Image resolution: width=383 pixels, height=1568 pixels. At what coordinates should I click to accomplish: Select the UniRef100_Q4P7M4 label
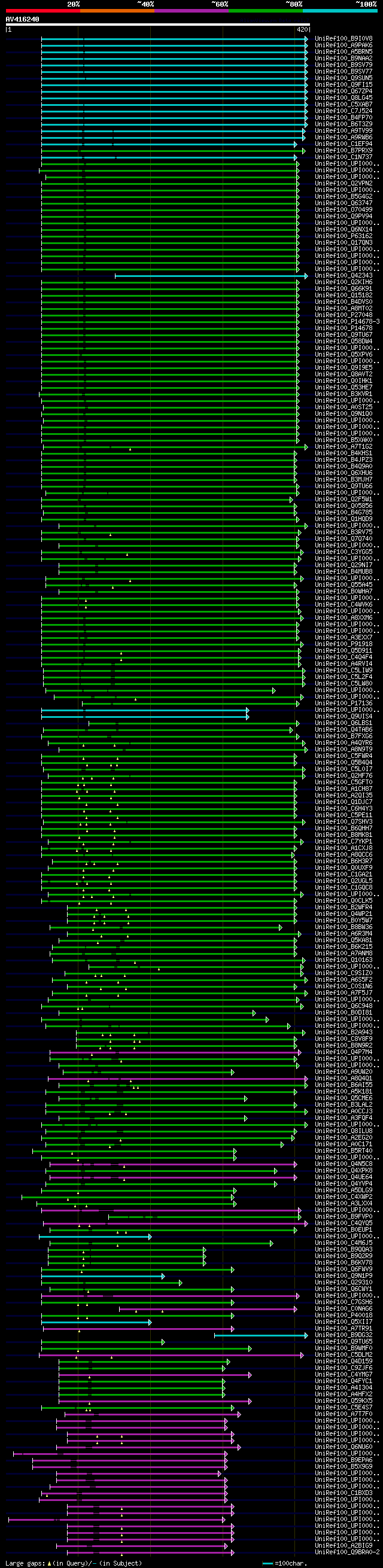pos(344,1052)
